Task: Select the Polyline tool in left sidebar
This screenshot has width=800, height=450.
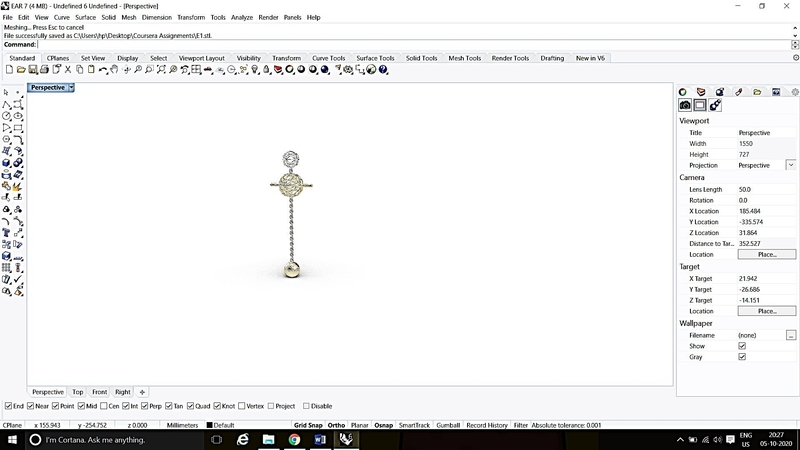Action: pos(6,104)
